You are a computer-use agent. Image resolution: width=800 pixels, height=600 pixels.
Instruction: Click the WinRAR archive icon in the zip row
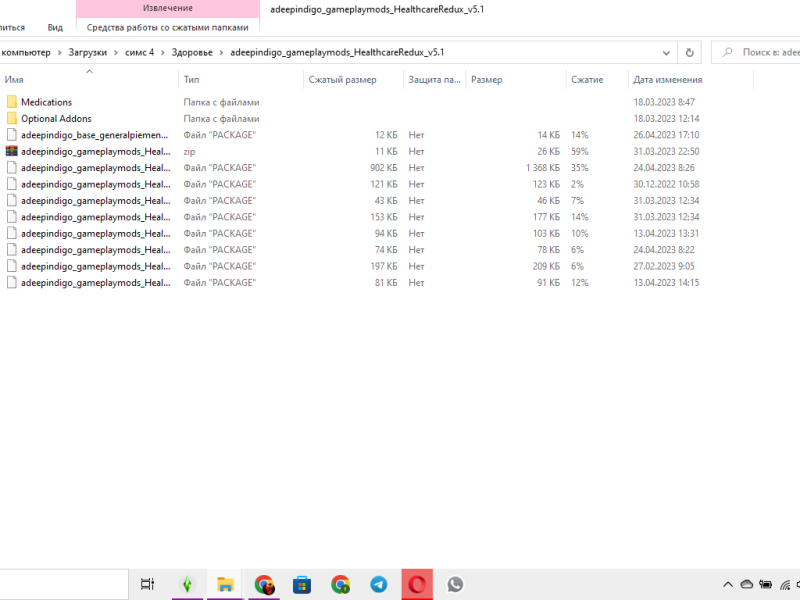coord(12,151)
